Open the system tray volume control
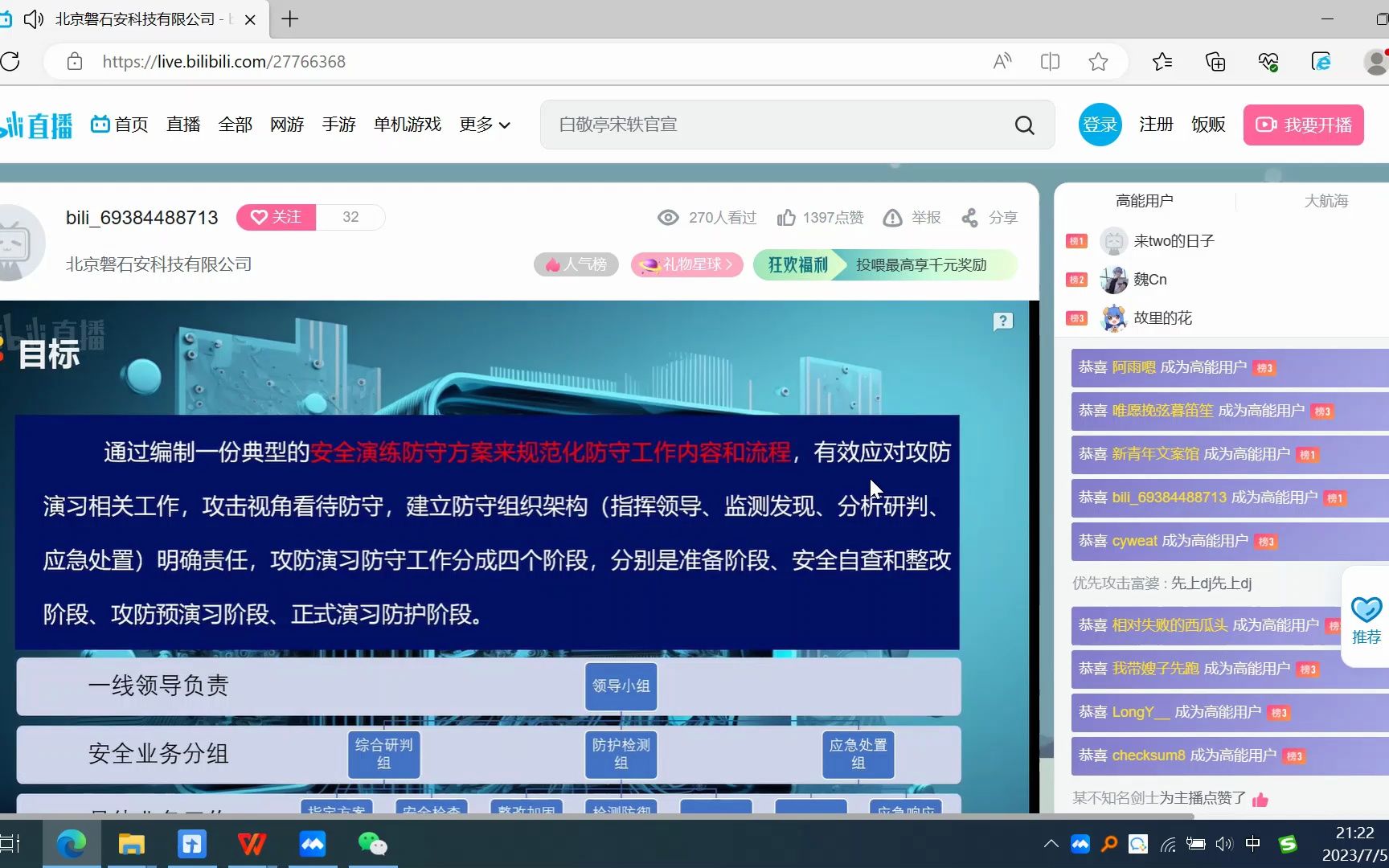This screenshot has width=1389, height=868. (1224, 844)
